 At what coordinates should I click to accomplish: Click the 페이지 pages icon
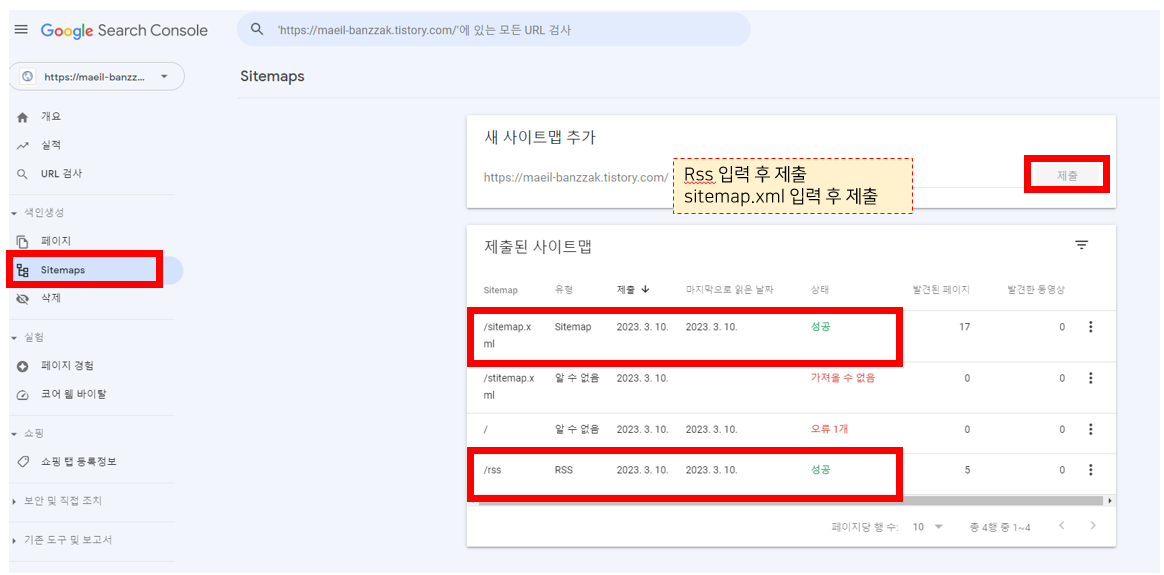point(22,241)
